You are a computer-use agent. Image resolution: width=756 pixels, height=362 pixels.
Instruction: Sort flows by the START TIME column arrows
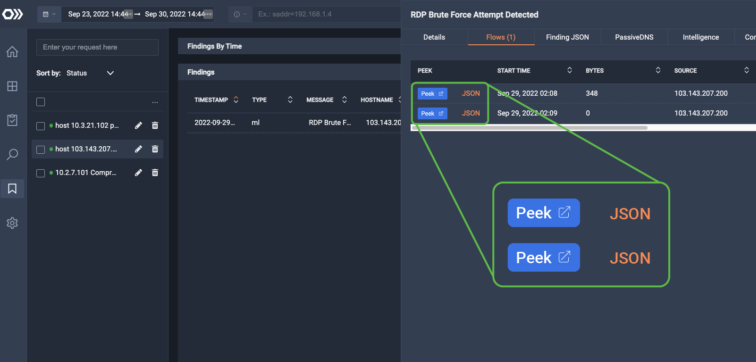pyautogui.click(x=569, y=70)
